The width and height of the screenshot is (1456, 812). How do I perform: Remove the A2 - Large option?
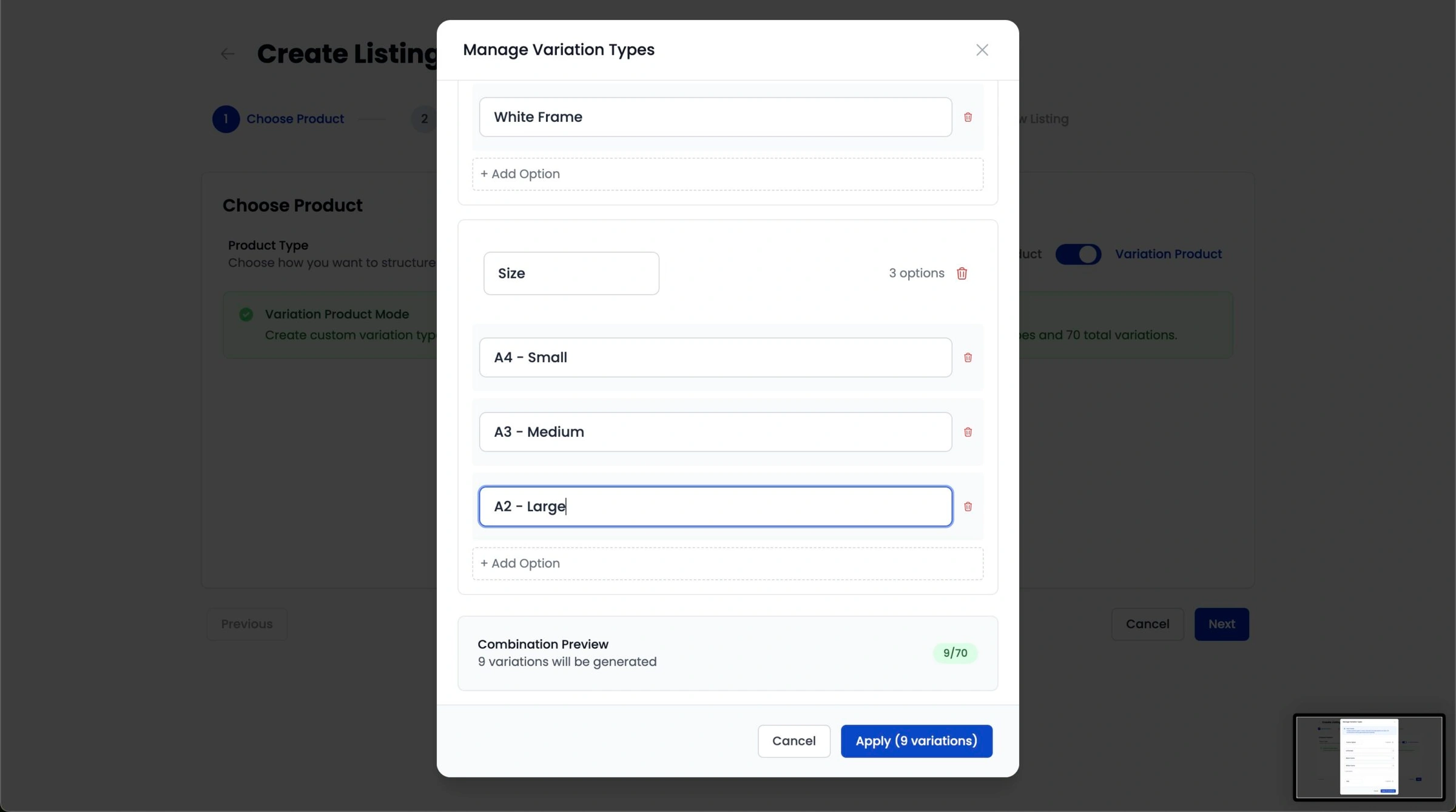[x=968, y=506]
